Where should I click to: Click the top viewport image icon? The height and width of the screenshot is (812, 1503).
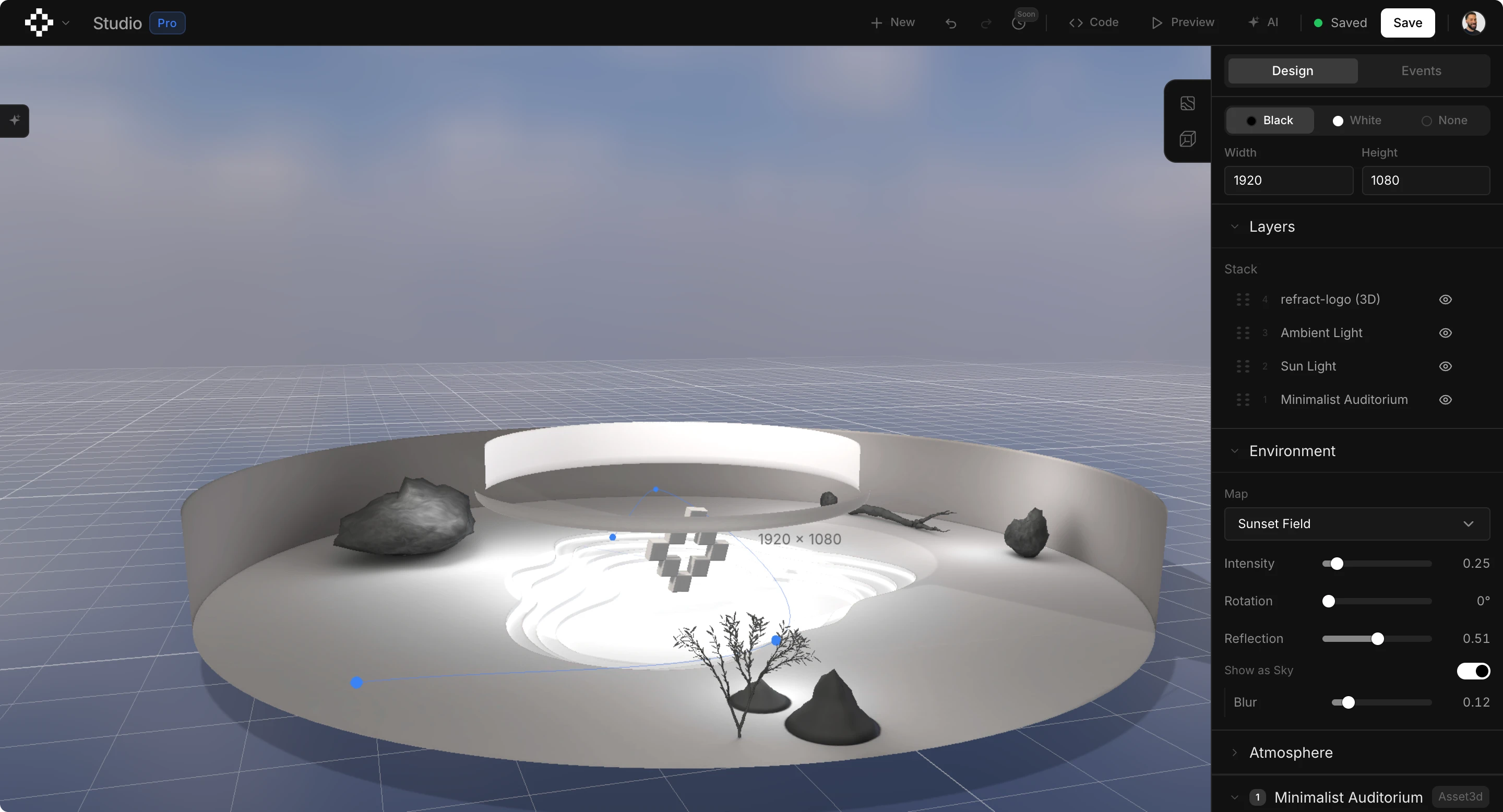pos(1187,103)
